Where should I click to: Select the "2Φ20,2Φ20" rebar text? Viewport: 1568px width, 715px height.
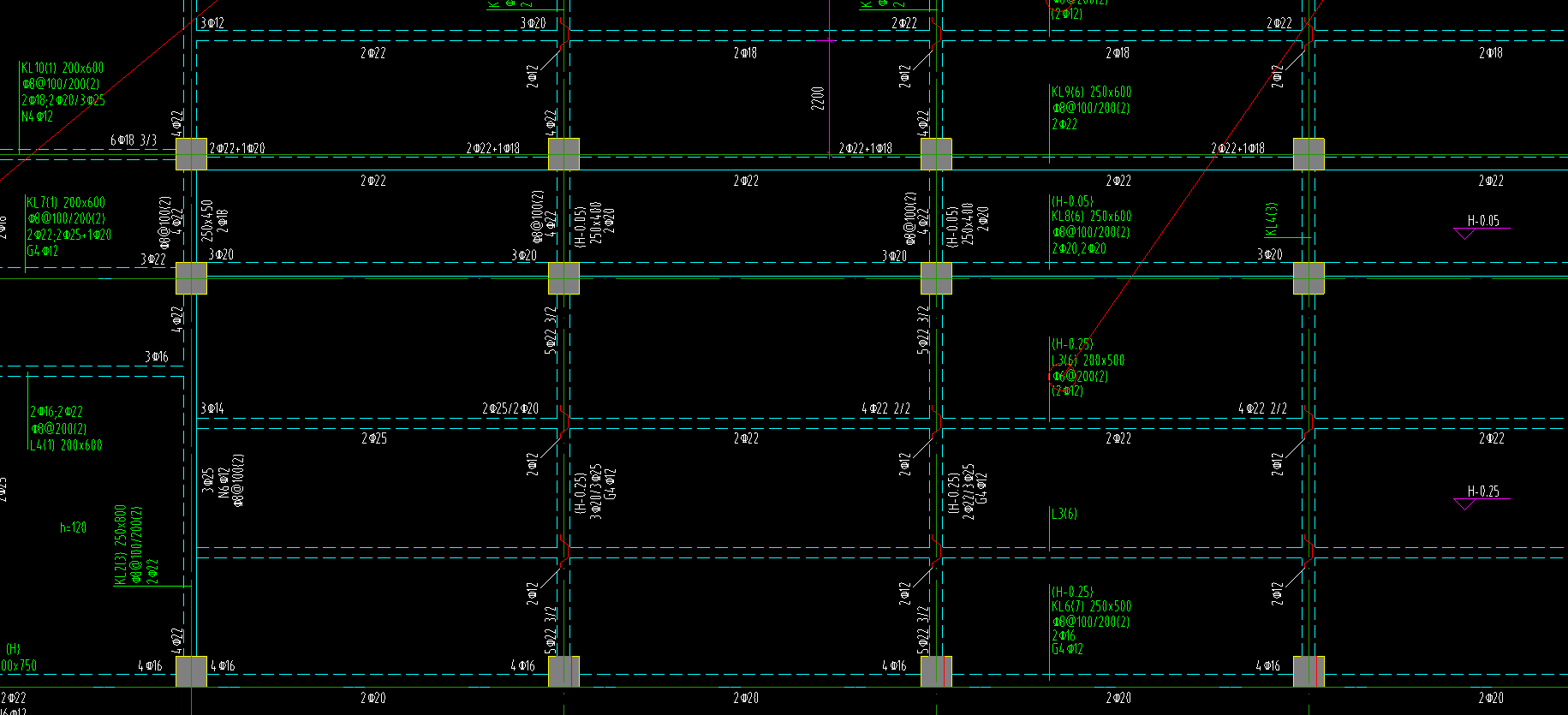1079,248
